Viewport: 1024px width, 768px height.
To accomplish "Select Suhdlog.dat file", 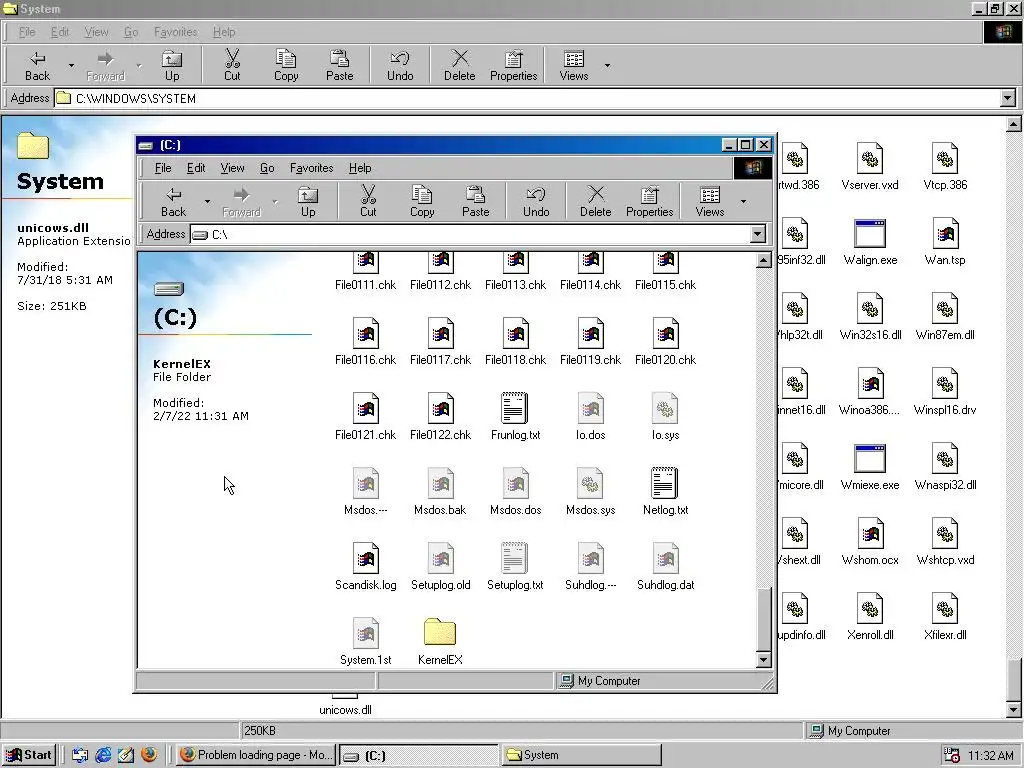I will point(665,567).
